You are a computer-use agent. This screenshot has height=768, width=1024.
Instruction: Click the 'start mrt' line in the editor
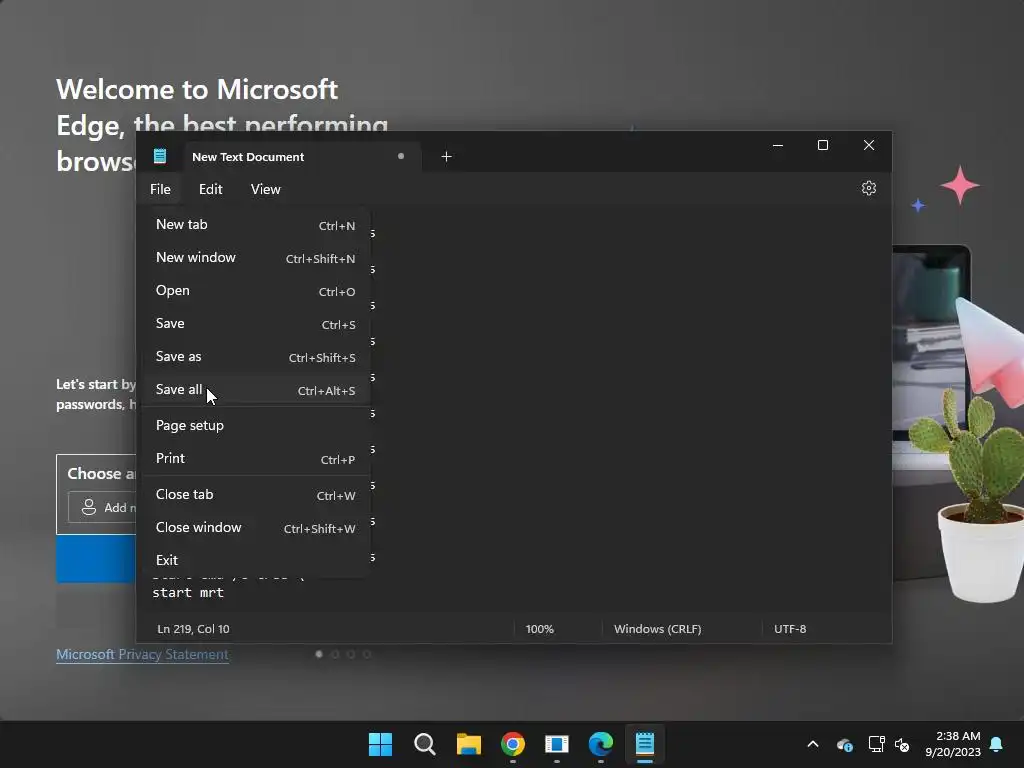pos(188,592)
